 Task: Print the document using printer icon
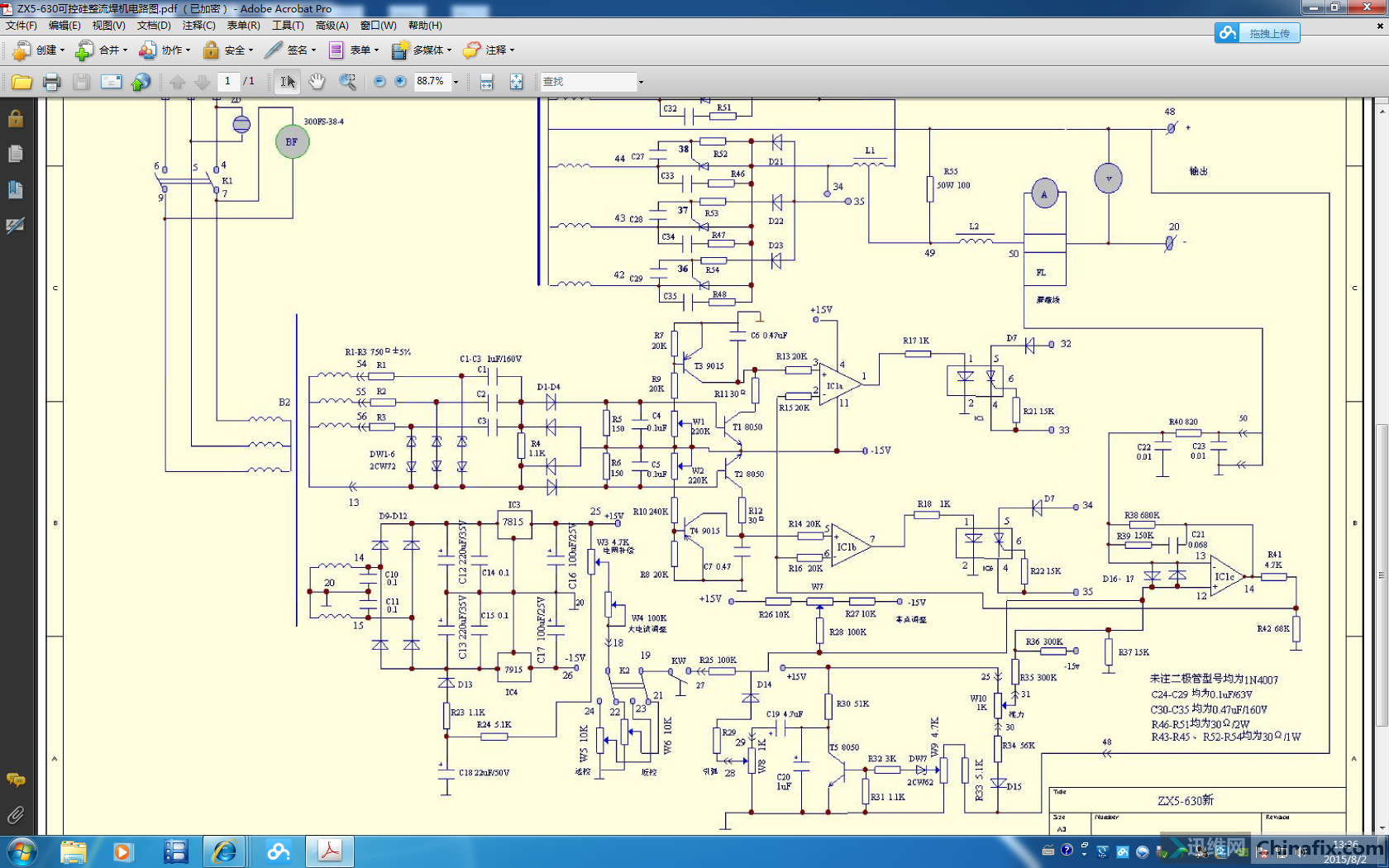(x=52, y=82)
